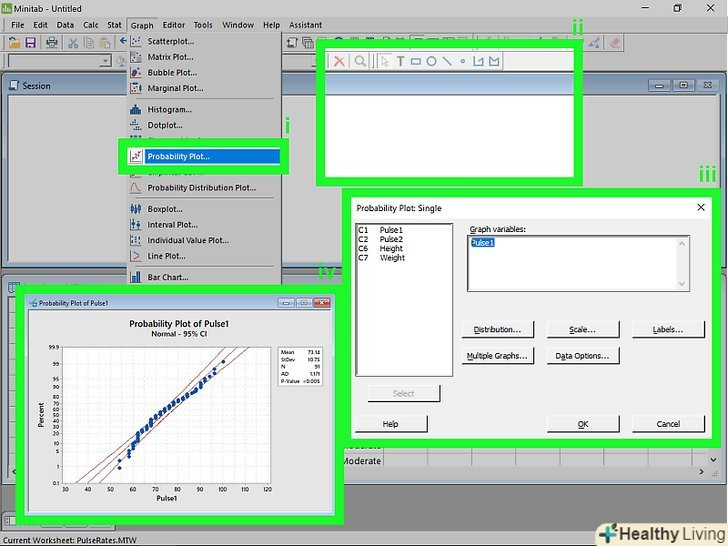The width and height of the screenshot is (728, 546).
Task: Open the Window menu
Action: (238, 25)
